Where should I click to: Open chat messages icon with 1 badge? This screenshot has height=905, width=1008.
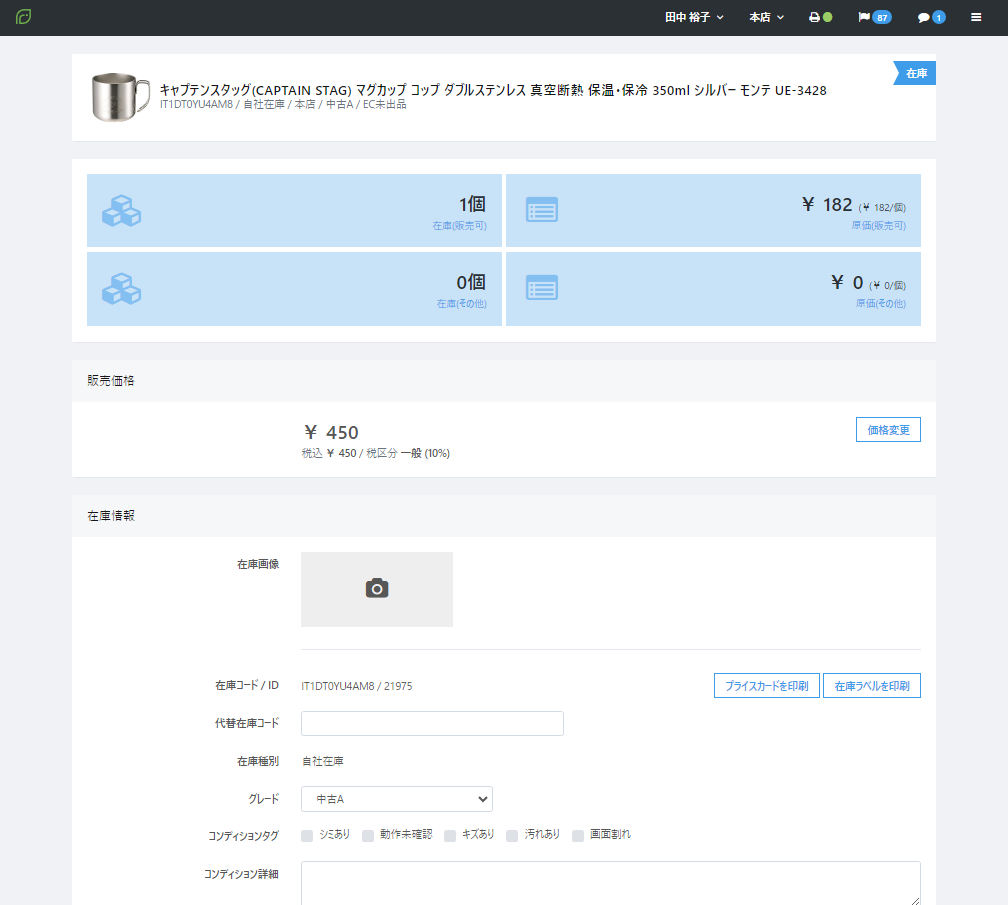click(x=931, y=17)
